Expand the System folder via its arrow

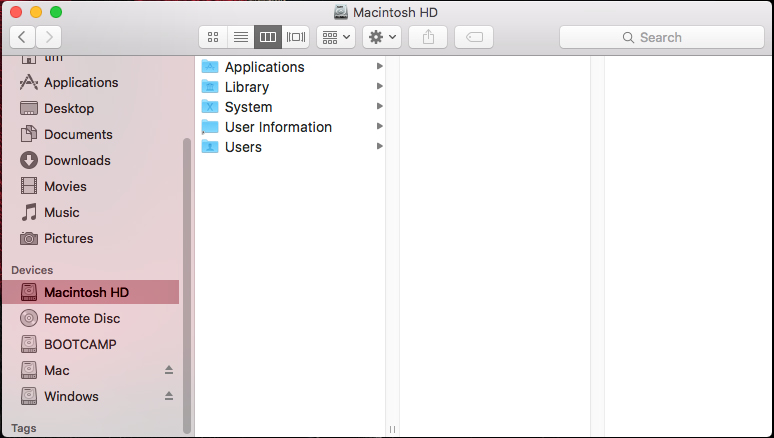[x=380, y=106]
